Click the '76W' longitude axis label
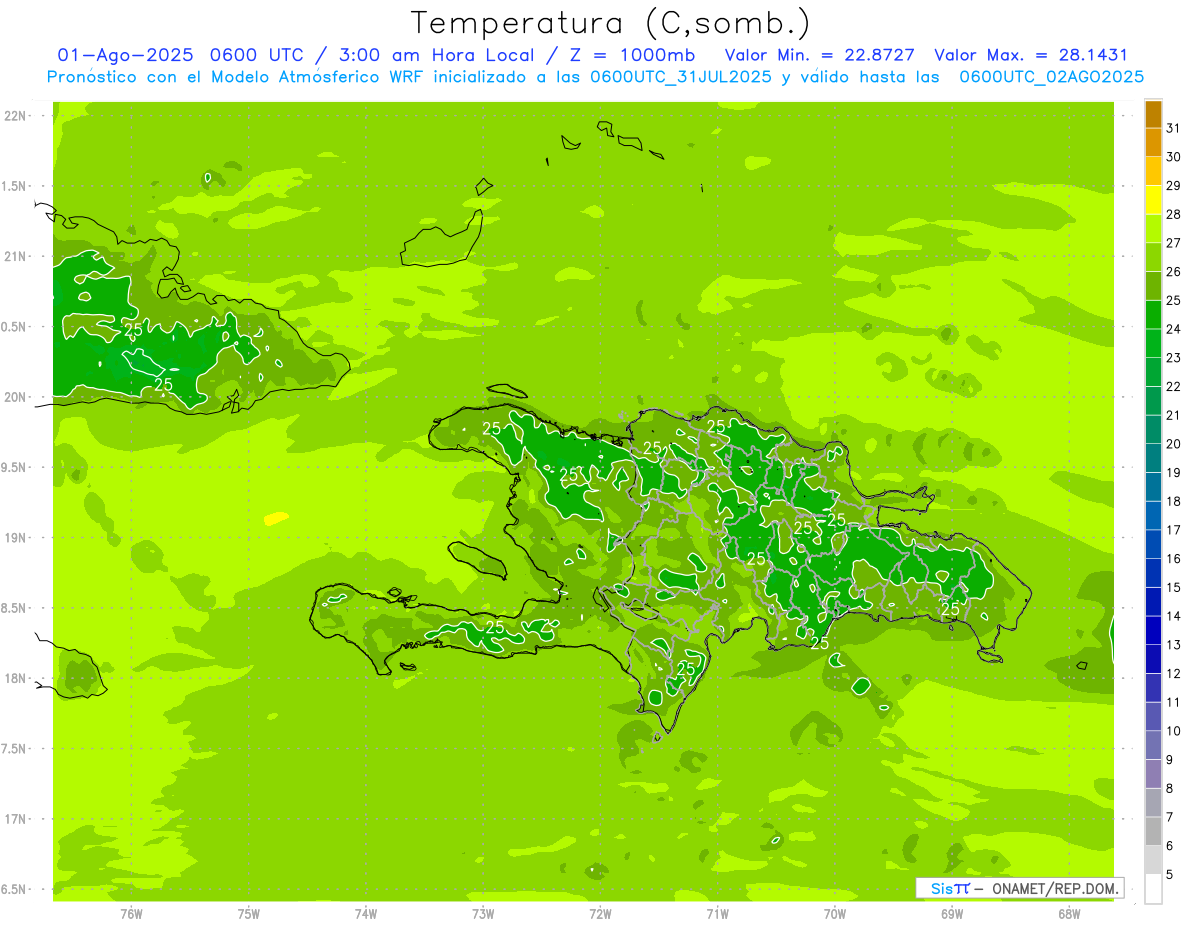 click(x=131, y=914)
